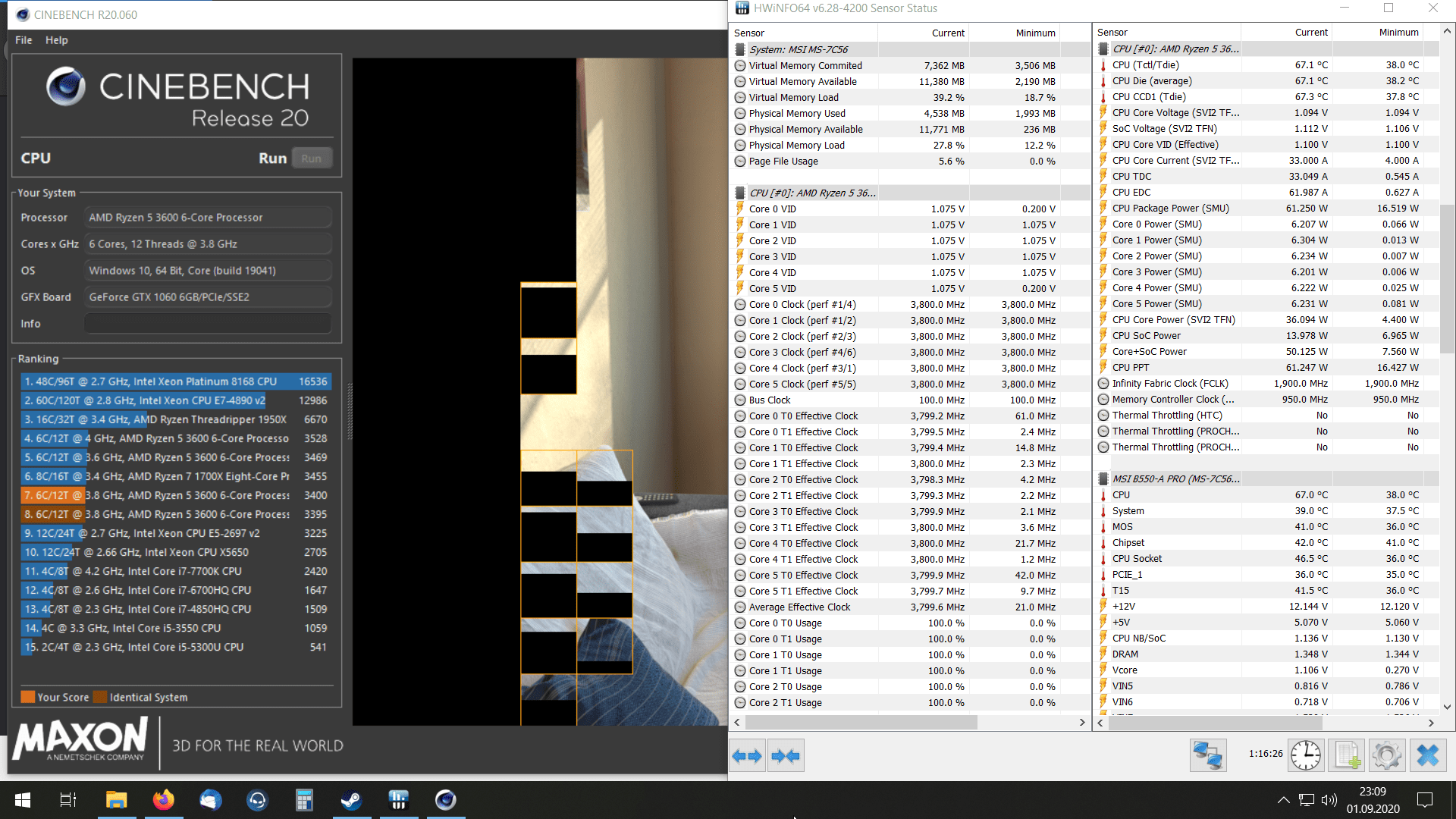Click the right panel vertical scrollbar thumb

1447,281
